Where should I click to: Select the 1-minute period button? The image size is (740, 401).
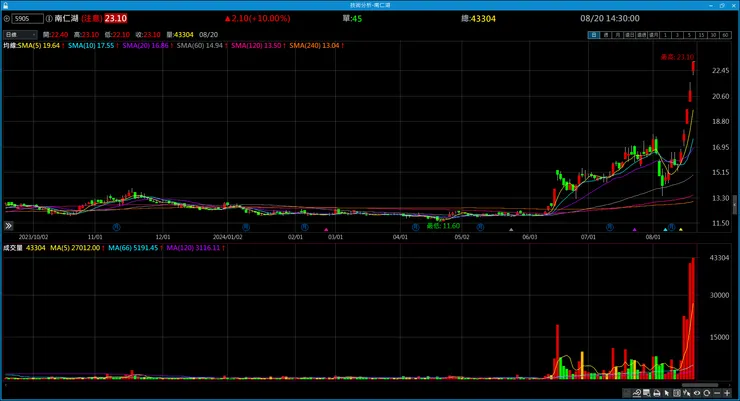tap(665, 35)
